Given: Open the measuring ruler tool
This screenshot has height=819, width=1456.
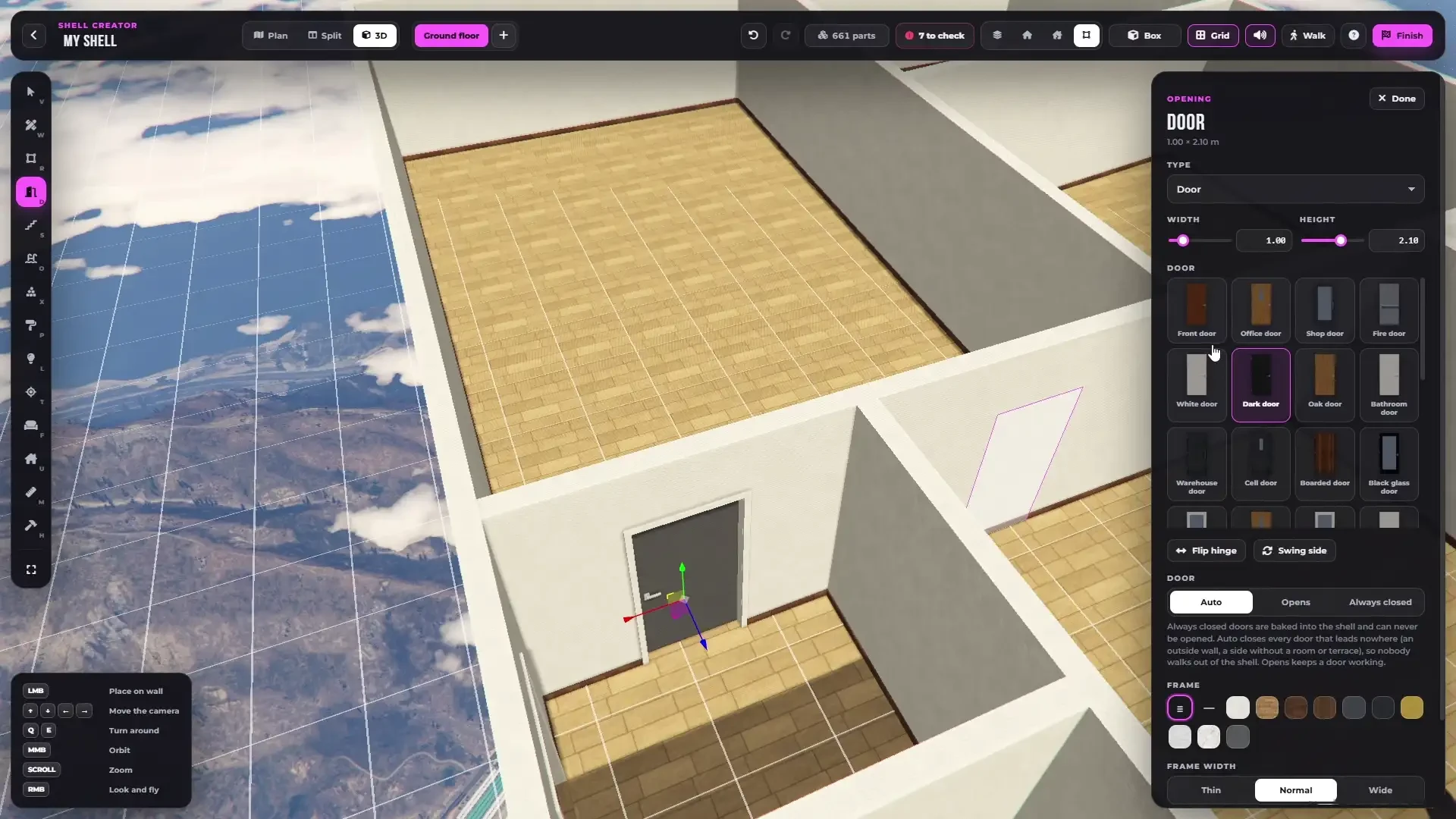Looking at the screenshot, I should coord(31,492).
